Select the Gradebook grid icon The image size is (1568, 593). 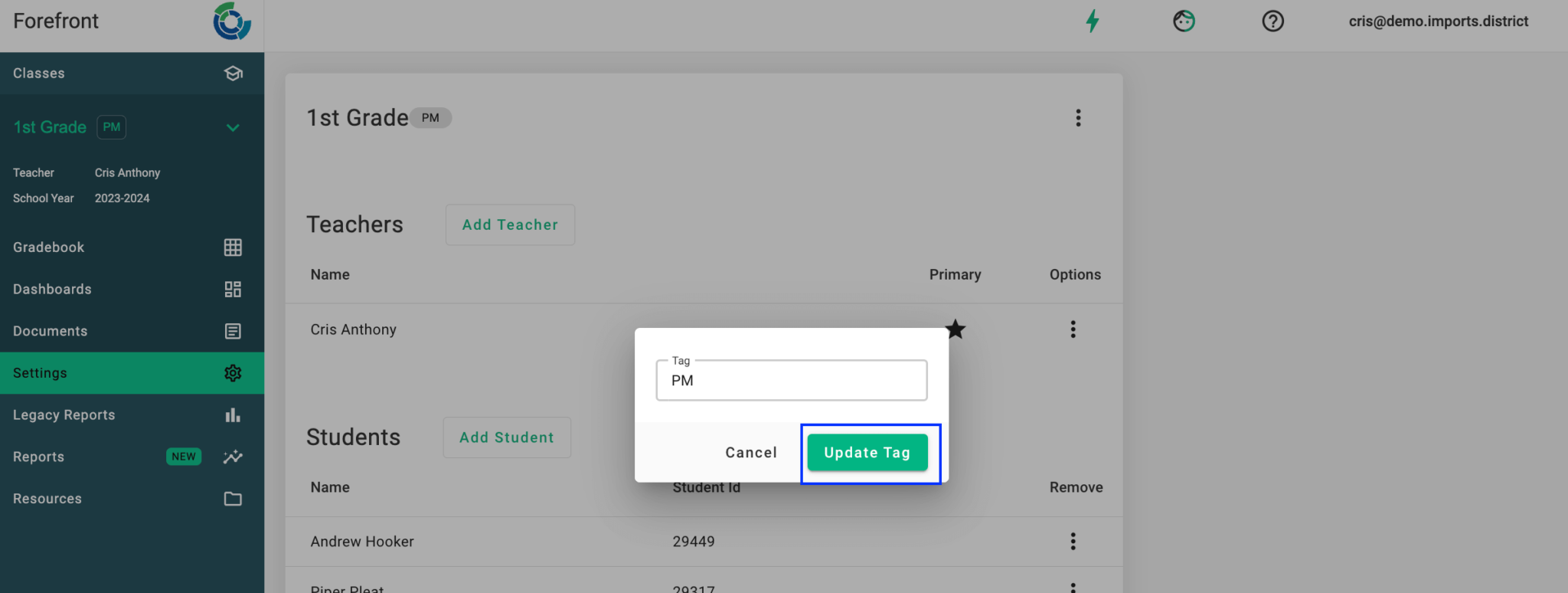tap(233, 247)
